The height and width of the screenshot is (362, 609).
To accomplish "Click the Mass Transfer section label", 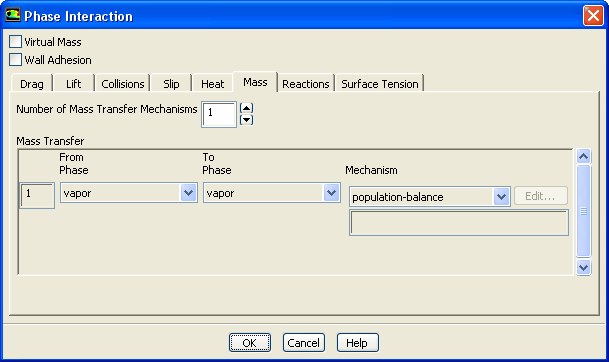I will tap(50, 141).
